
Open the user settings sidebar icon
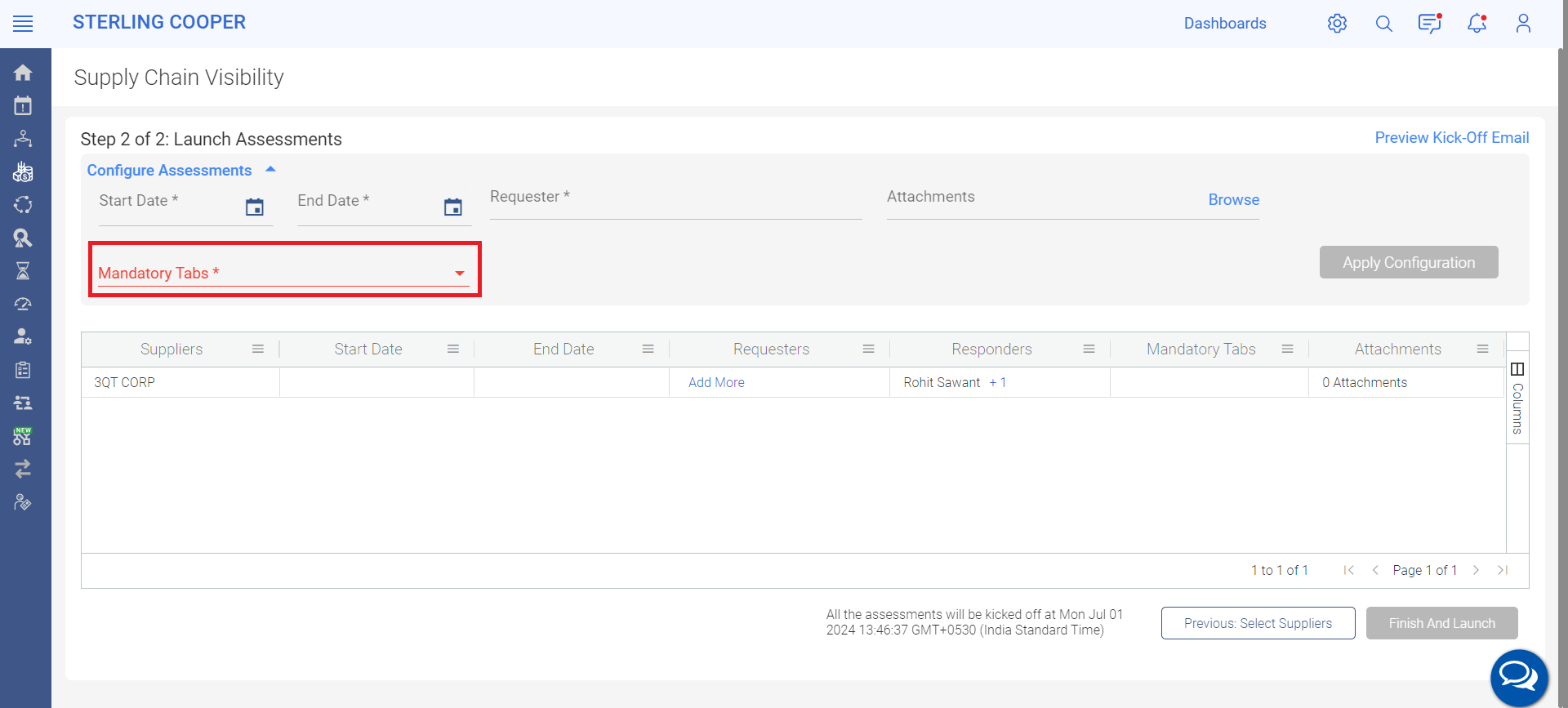23,336
